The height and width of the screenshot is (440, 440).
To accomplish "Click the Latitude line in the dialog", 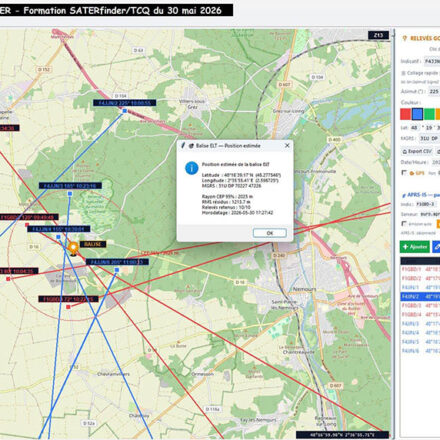I will (x=241, y=175).
